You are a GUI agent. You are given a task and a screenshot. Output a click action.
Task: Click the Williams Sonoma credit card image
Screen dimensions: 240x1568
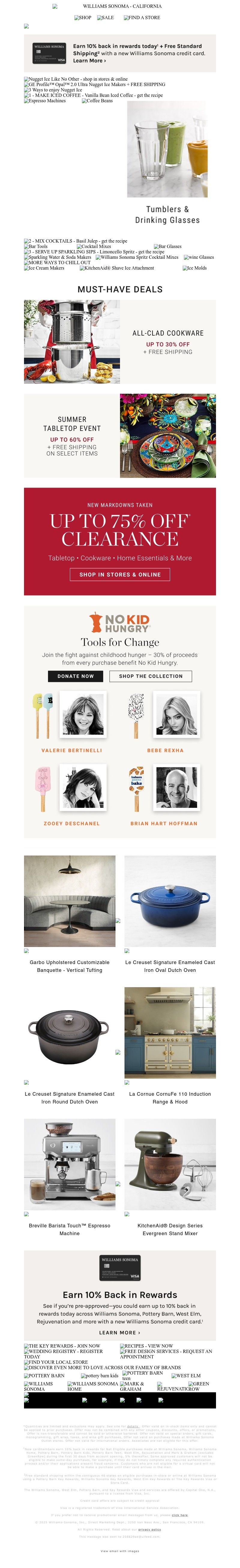click(x=49, y=54)
